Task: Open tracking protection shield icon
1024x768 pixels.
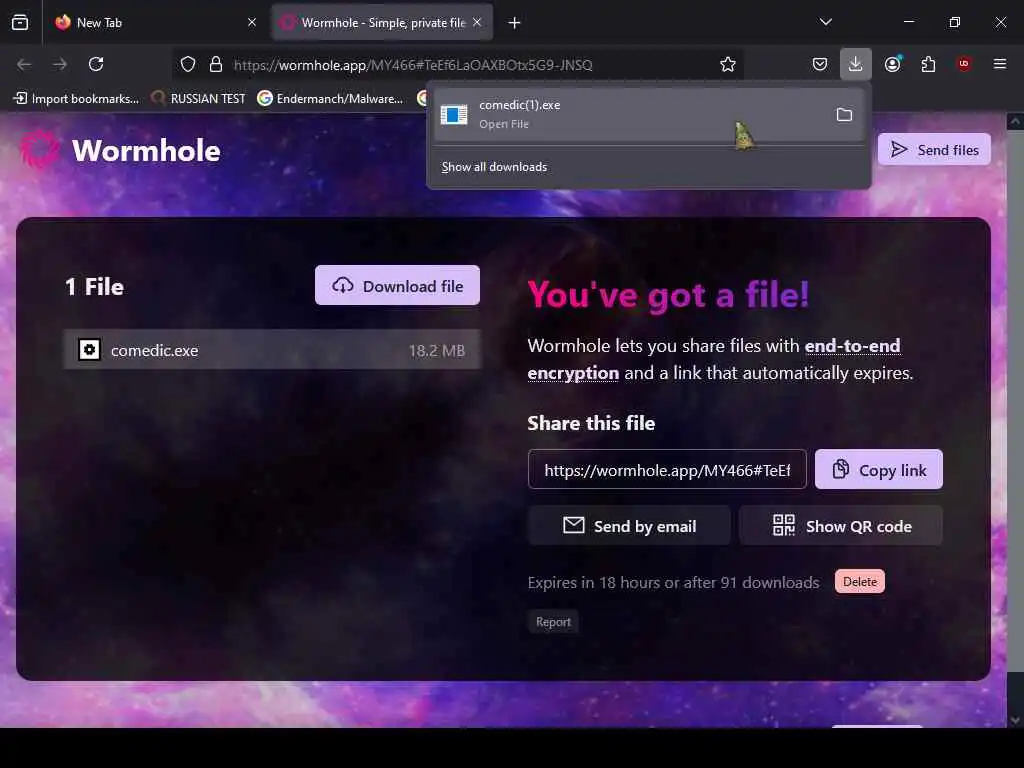Action: (x=188, y=64)
